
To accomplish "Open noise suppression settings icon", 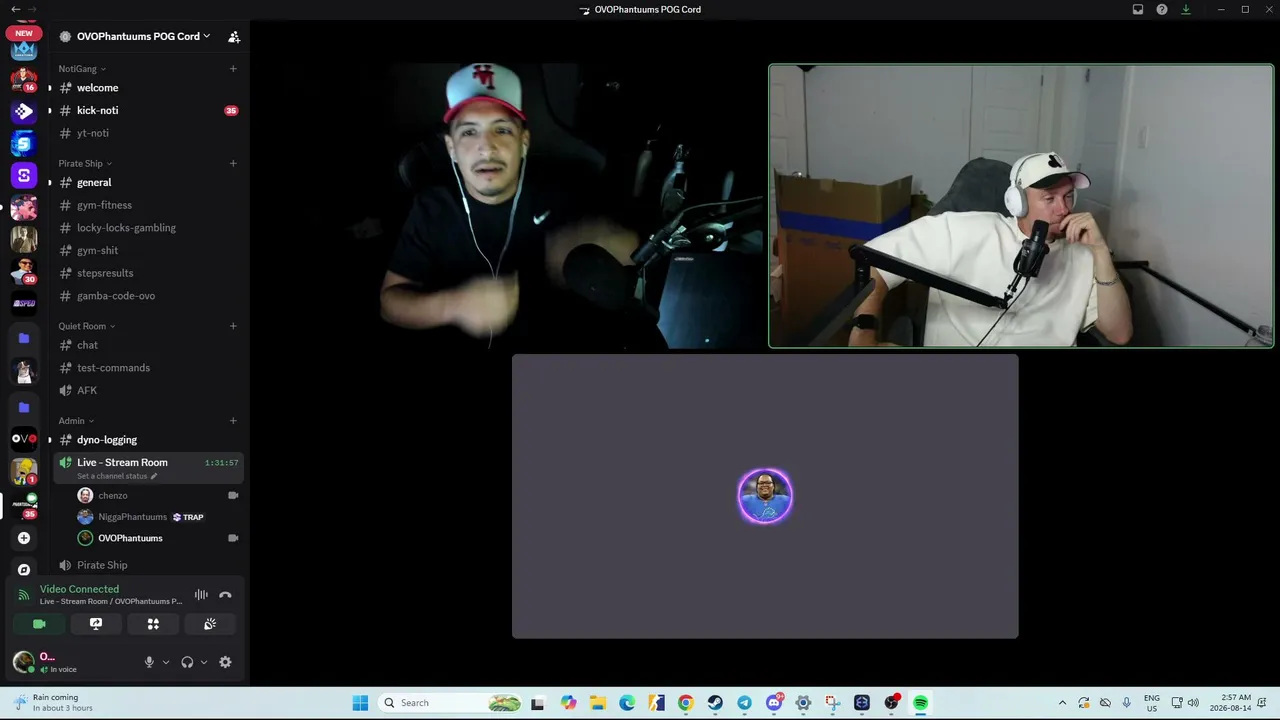I will click(x=201, y=595).
